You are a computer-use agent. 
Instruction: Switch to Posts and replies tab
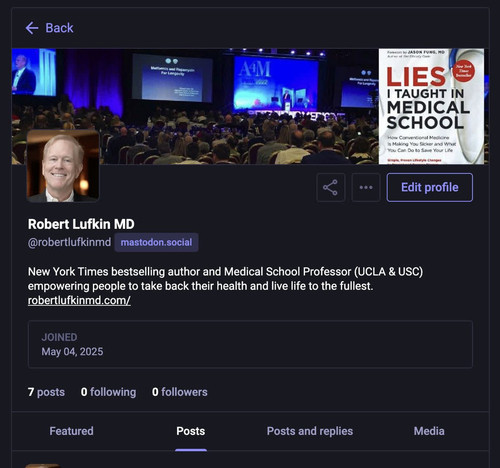pyautogui.click(x=310, y=431)
